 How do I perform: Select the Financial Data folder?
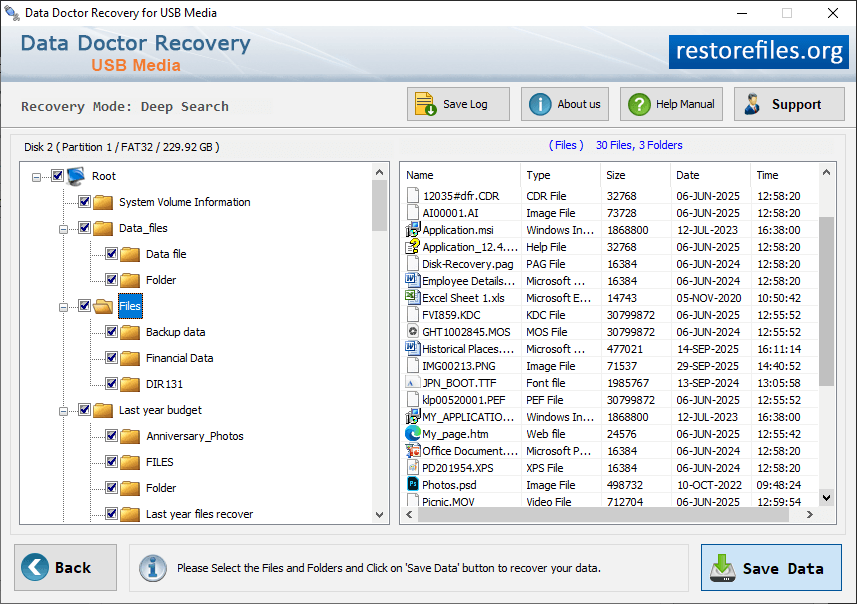pos(179,358)
